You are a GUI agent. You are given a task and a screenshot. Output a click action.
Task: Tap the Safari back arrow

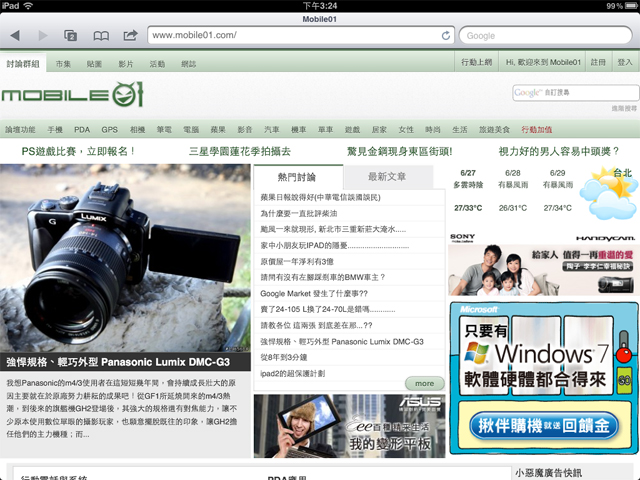(x=15, y=36)
